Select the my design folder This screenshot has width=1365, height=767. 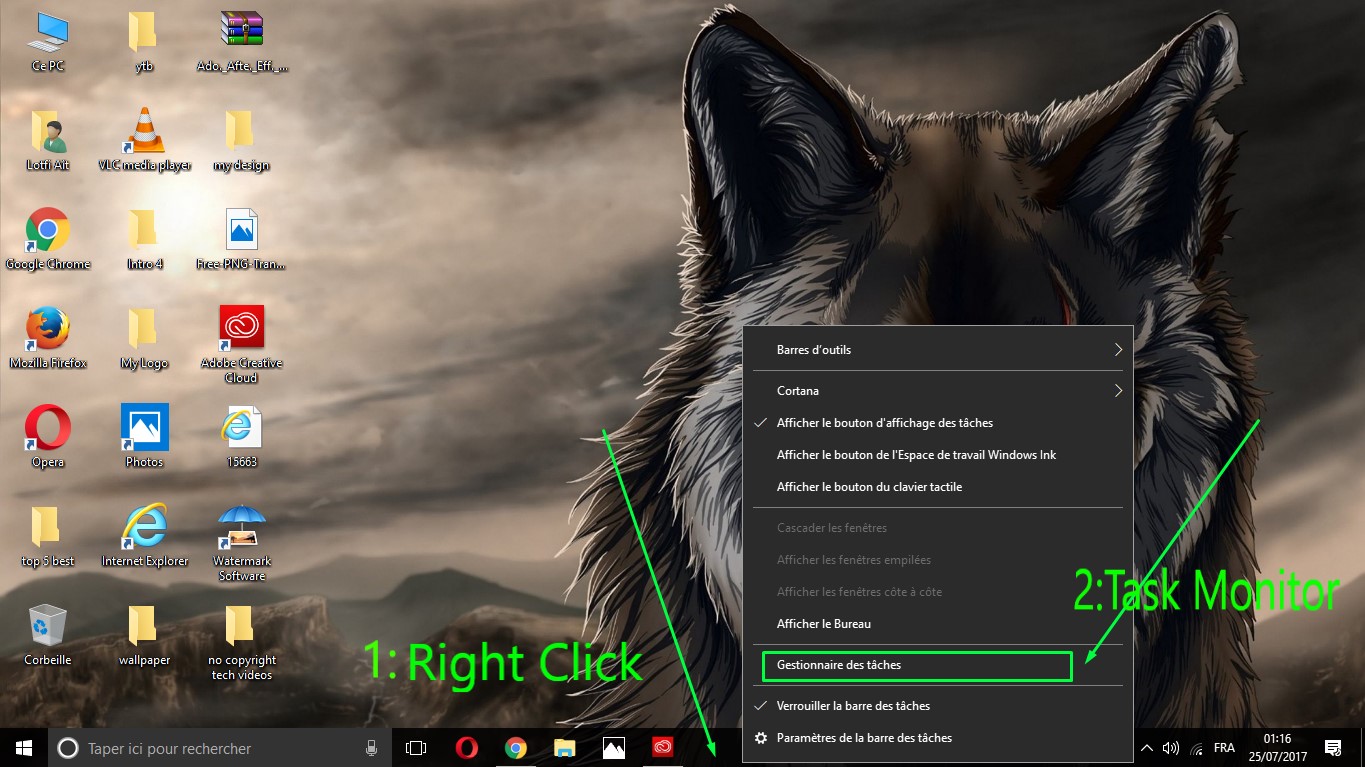pyautogui.click(x=241, y=140)
